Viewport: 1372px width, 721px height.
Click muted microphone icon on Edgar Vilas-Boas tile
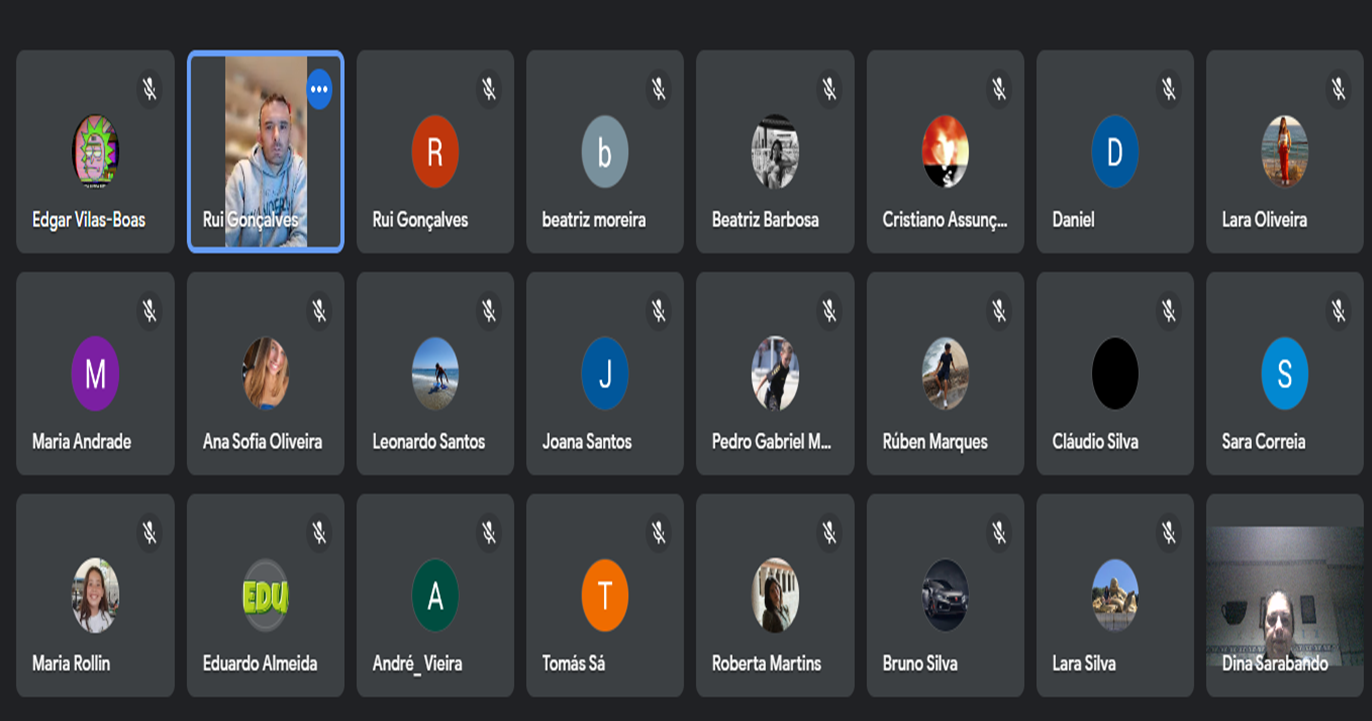[149, 89]
